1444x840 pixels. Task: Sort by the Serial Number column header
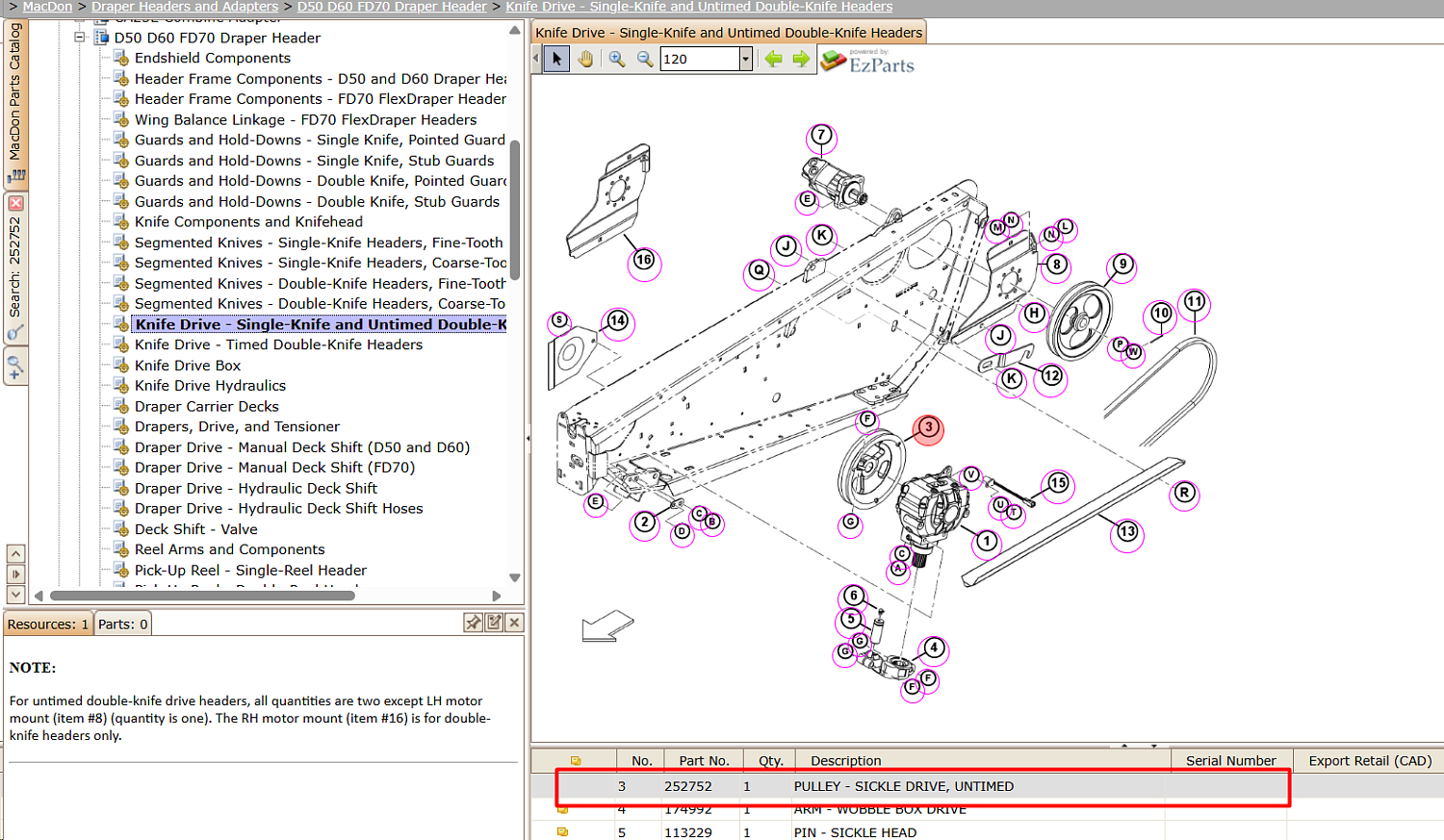click(x=1230, y=760)
